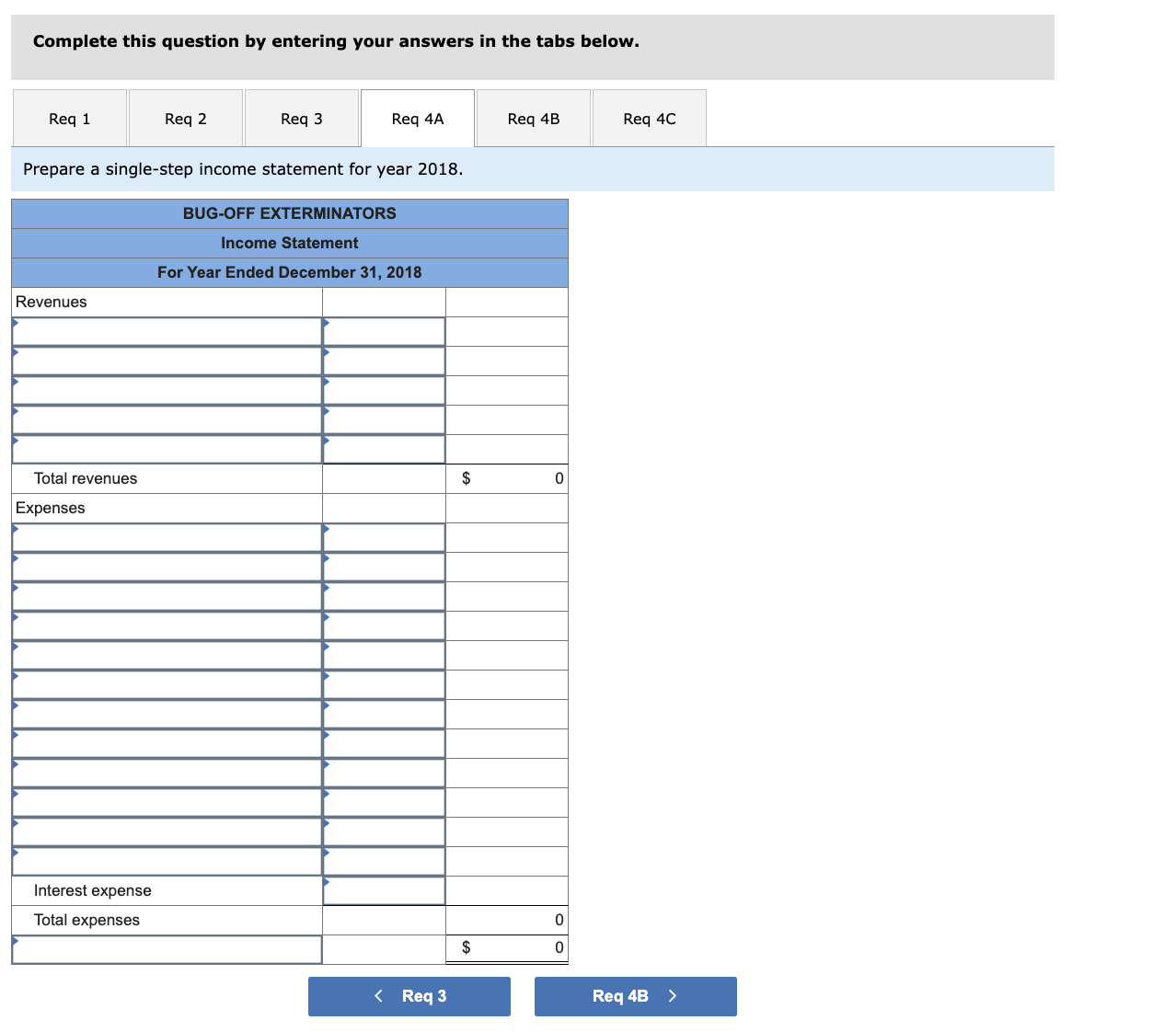Open the first account dropdown under Expenses
1176x1032 pixels.
pos(167,537)
